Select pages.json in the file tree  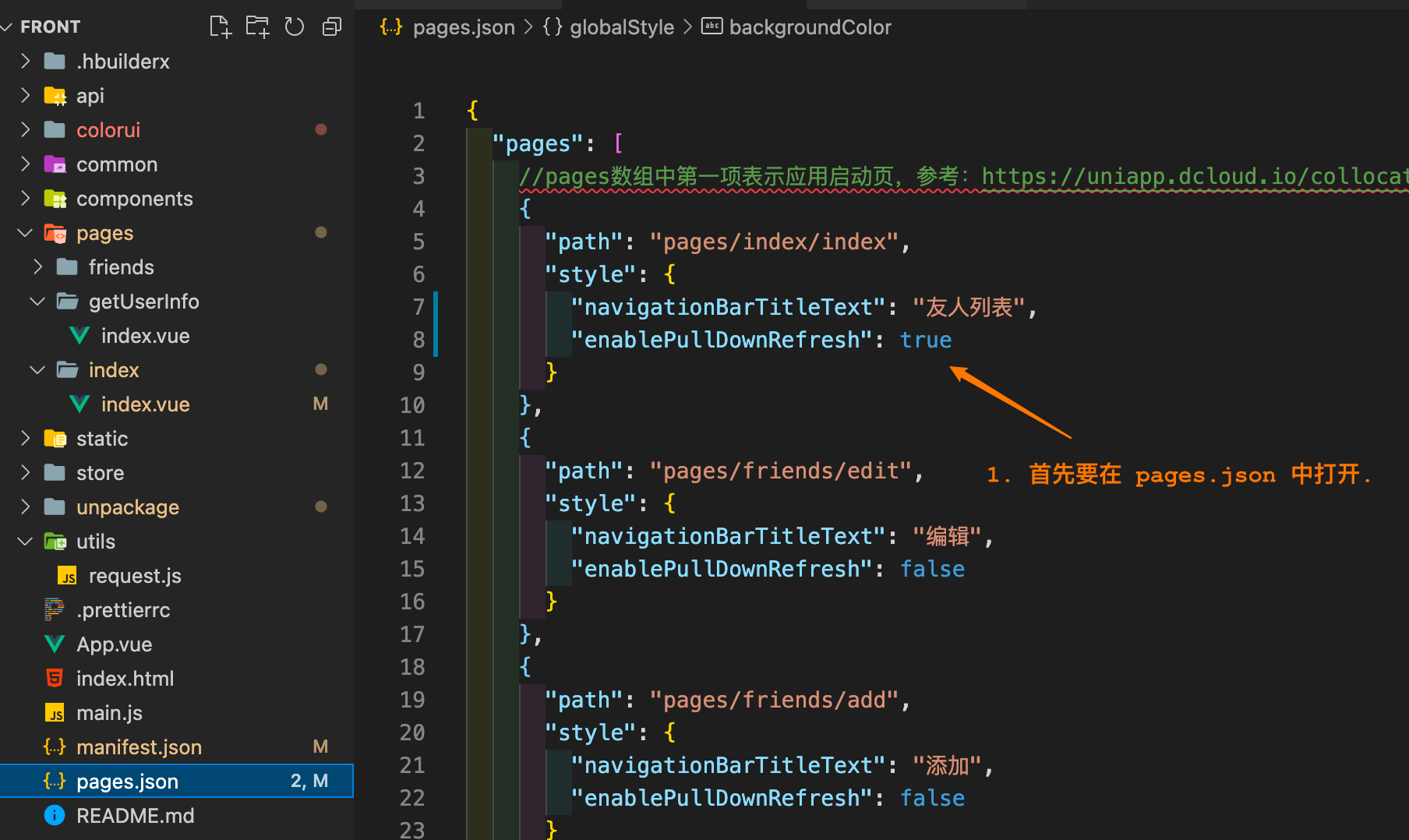coord(177,781)
